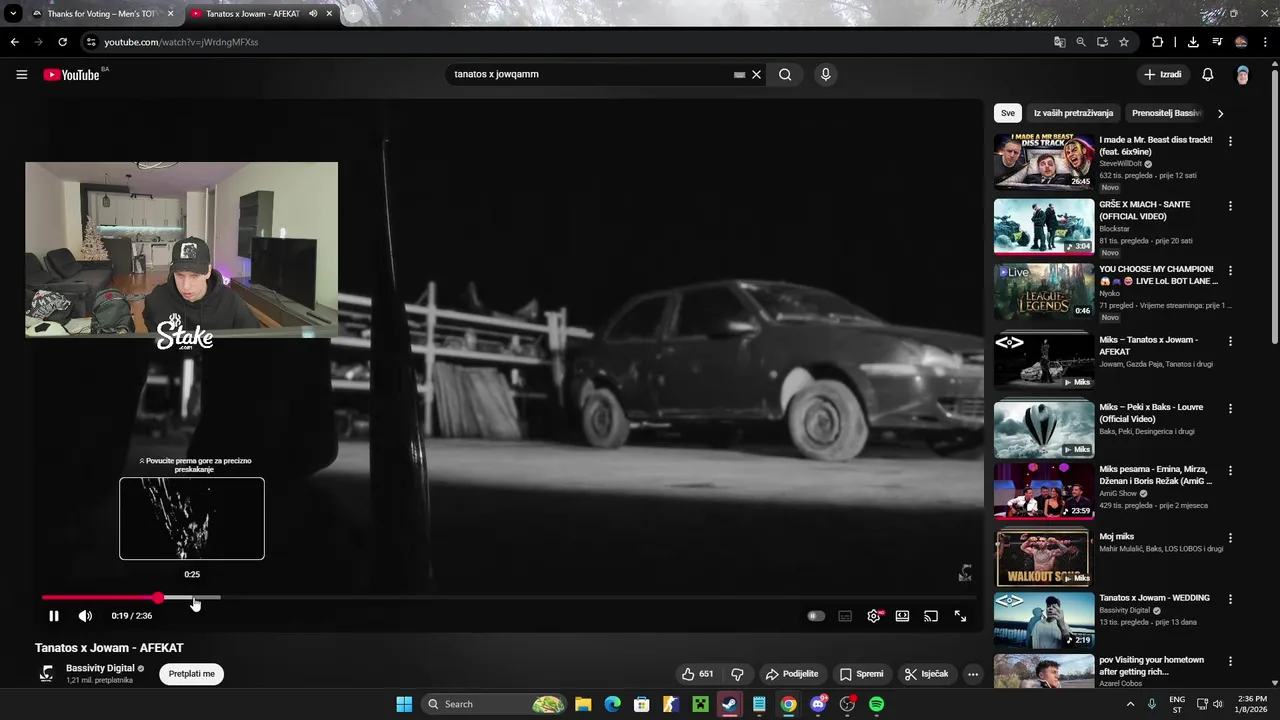
Task: Subscribe with the Pretplati me button
Action: coord(191,674)
